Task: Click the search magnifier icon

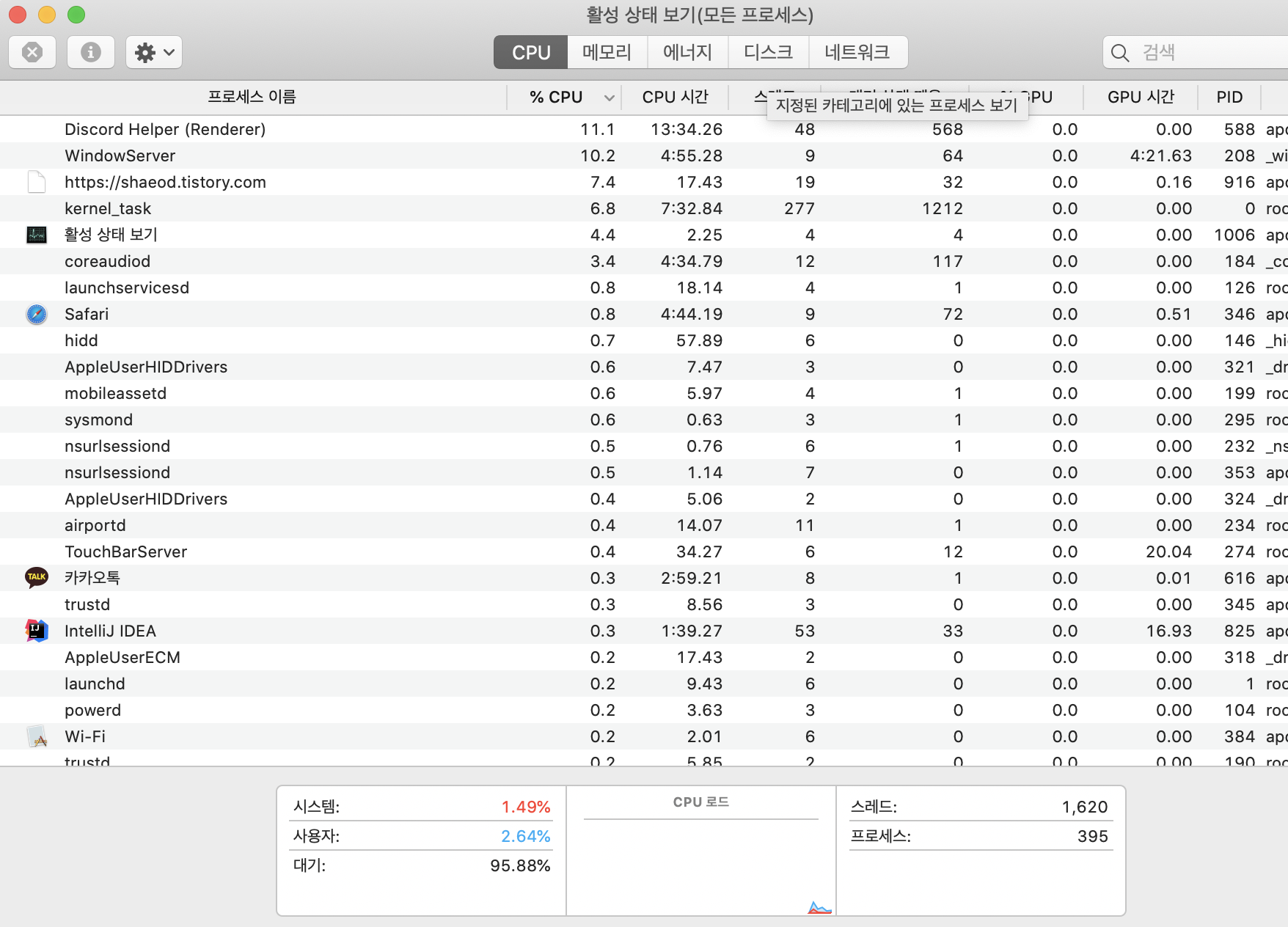Action: coord(1120,53)
